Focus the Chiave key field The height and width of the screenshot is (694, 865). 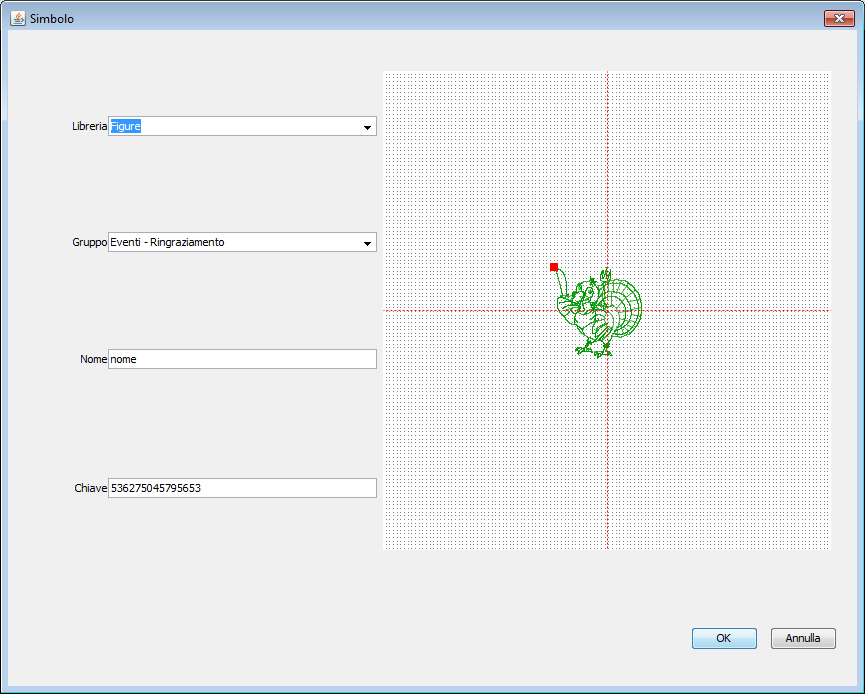242,488
